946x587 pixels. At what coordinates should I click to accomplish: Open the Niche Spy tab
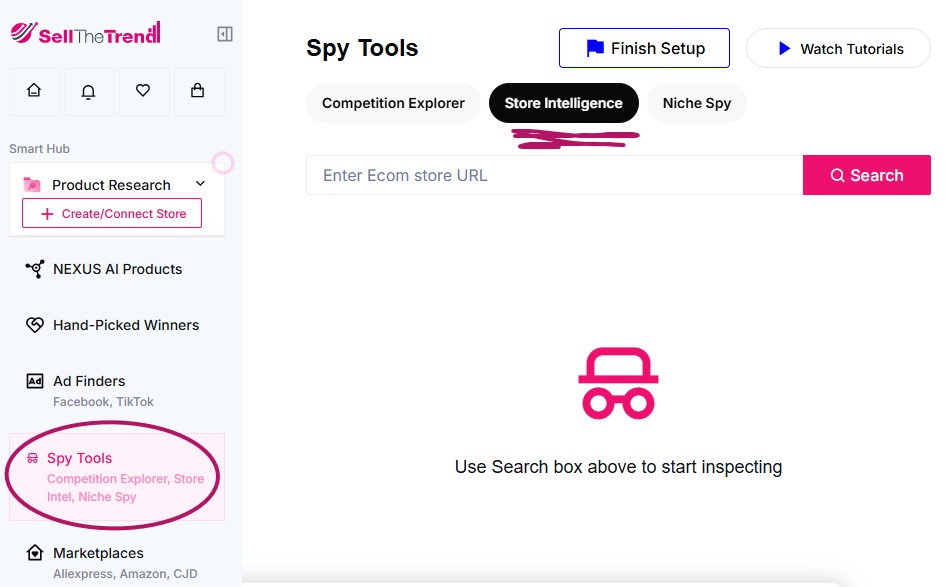click(x=696, y=103)
